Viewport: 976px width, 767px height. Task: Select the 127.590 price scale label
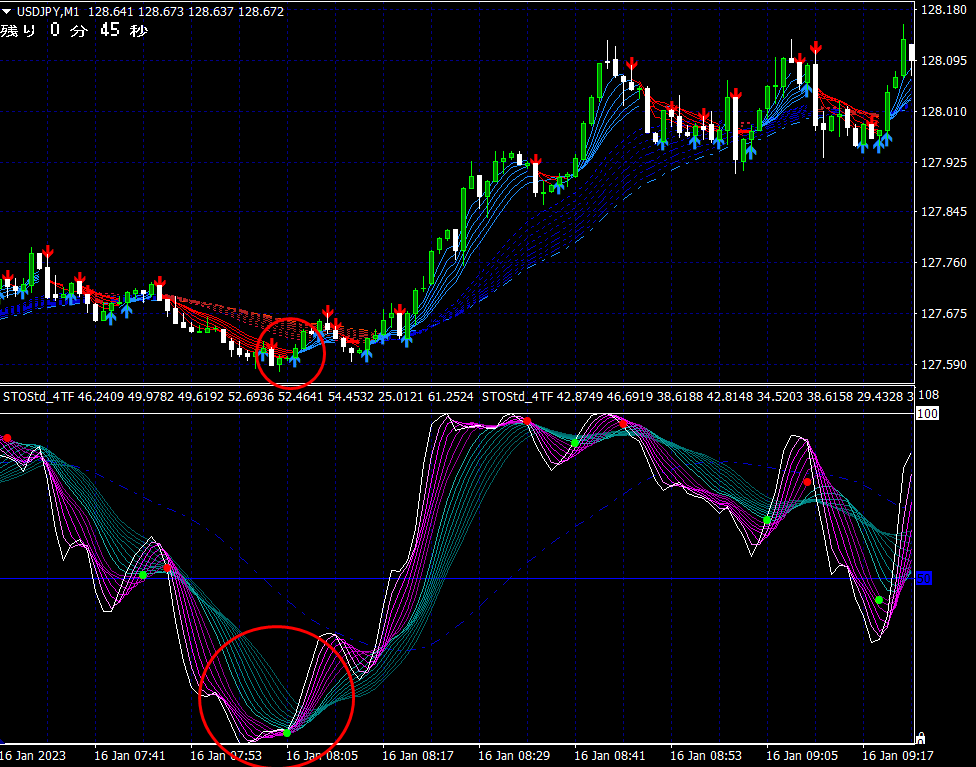pyautogui.click(x=944, y=365)
